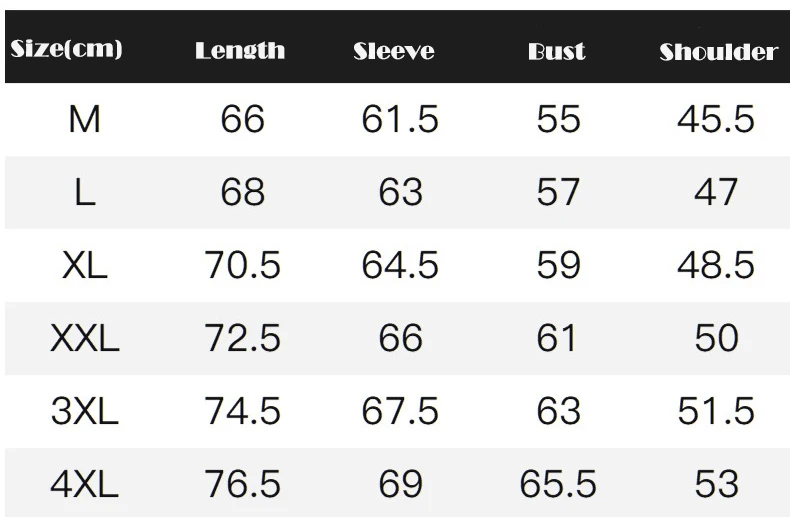Click the XL size row label
The image size is (790, 517).
point(84,265)
